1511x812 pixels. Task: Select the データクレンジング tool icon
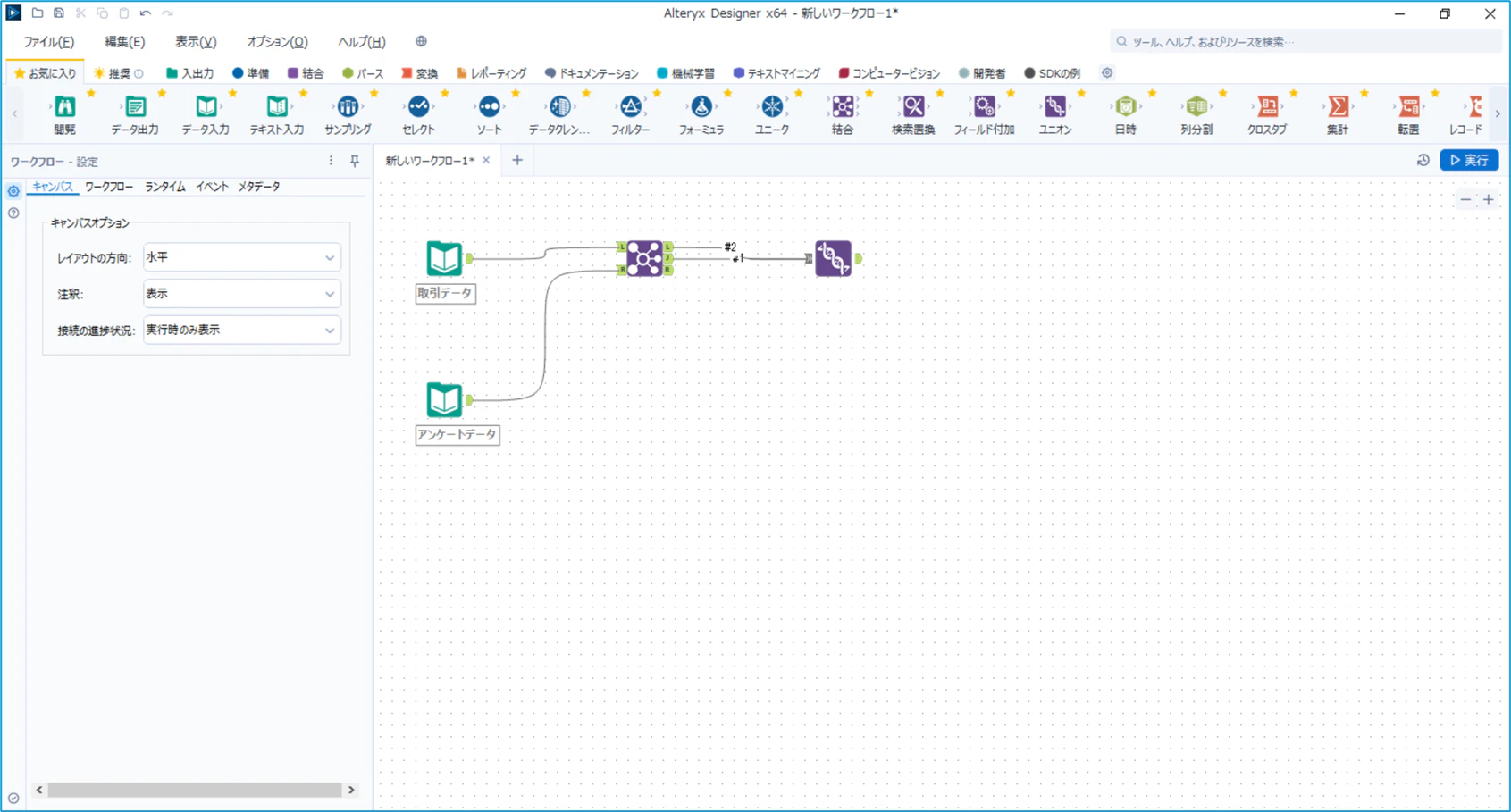click(560, 107)
